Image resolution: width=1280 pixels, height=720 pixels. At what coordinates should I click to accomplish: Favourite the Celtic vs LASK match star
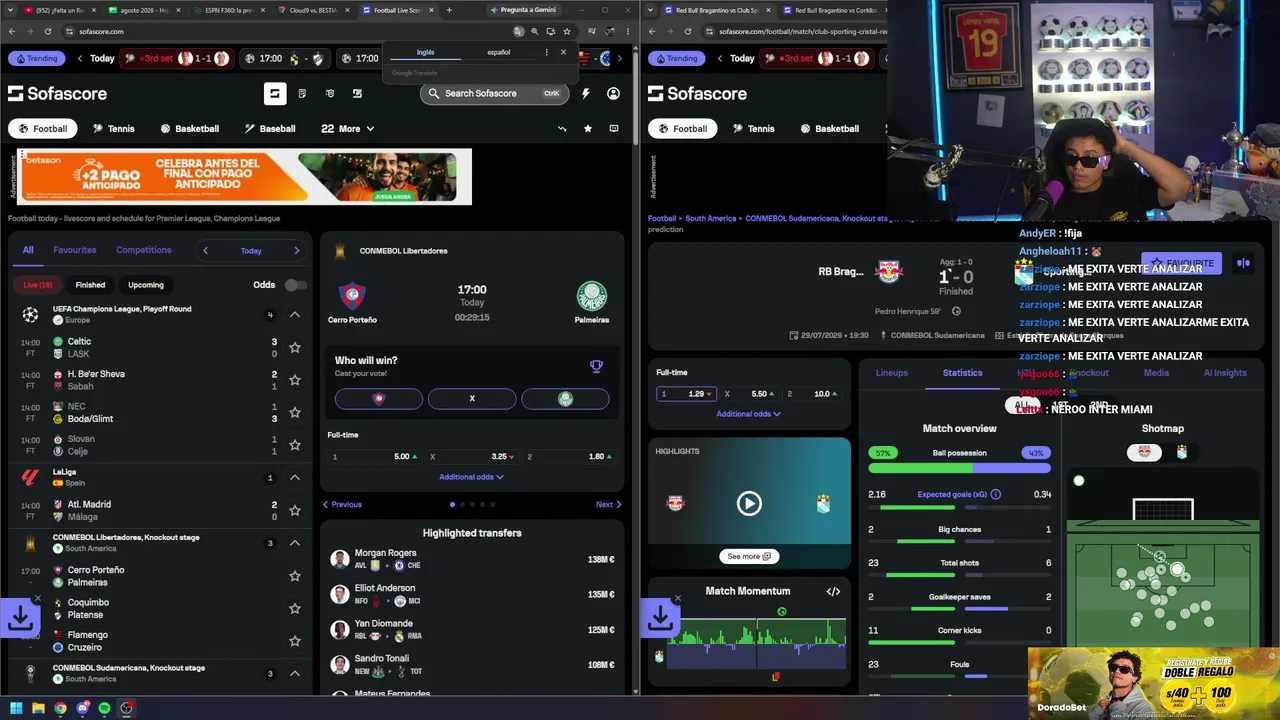pos(294,347)
